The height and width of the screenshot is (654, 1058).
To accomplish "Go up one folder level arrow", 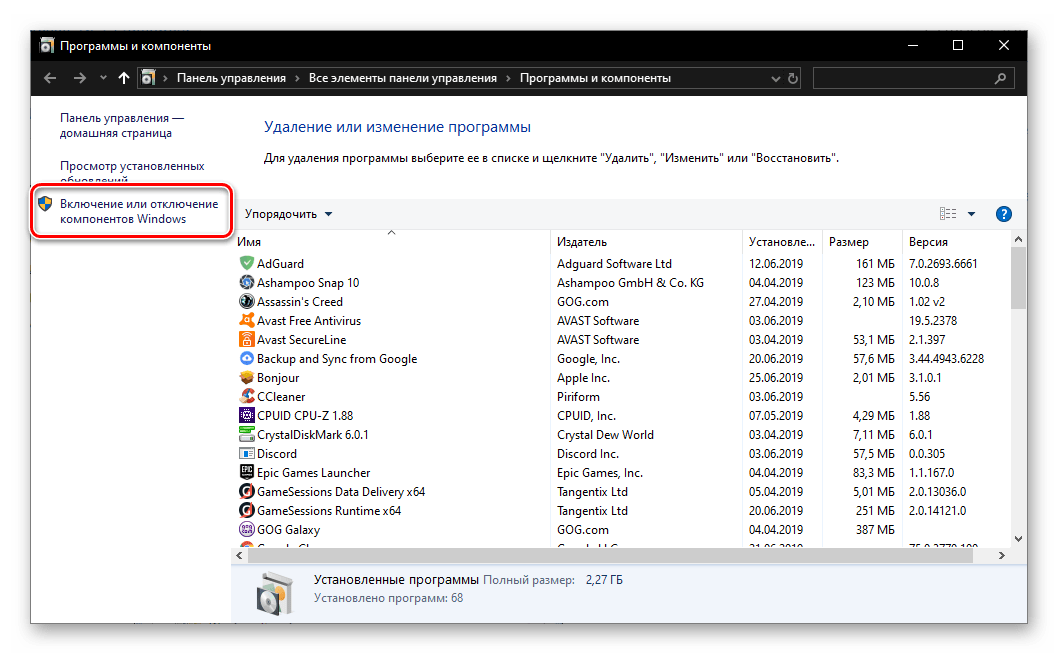I will coord(123,78).
